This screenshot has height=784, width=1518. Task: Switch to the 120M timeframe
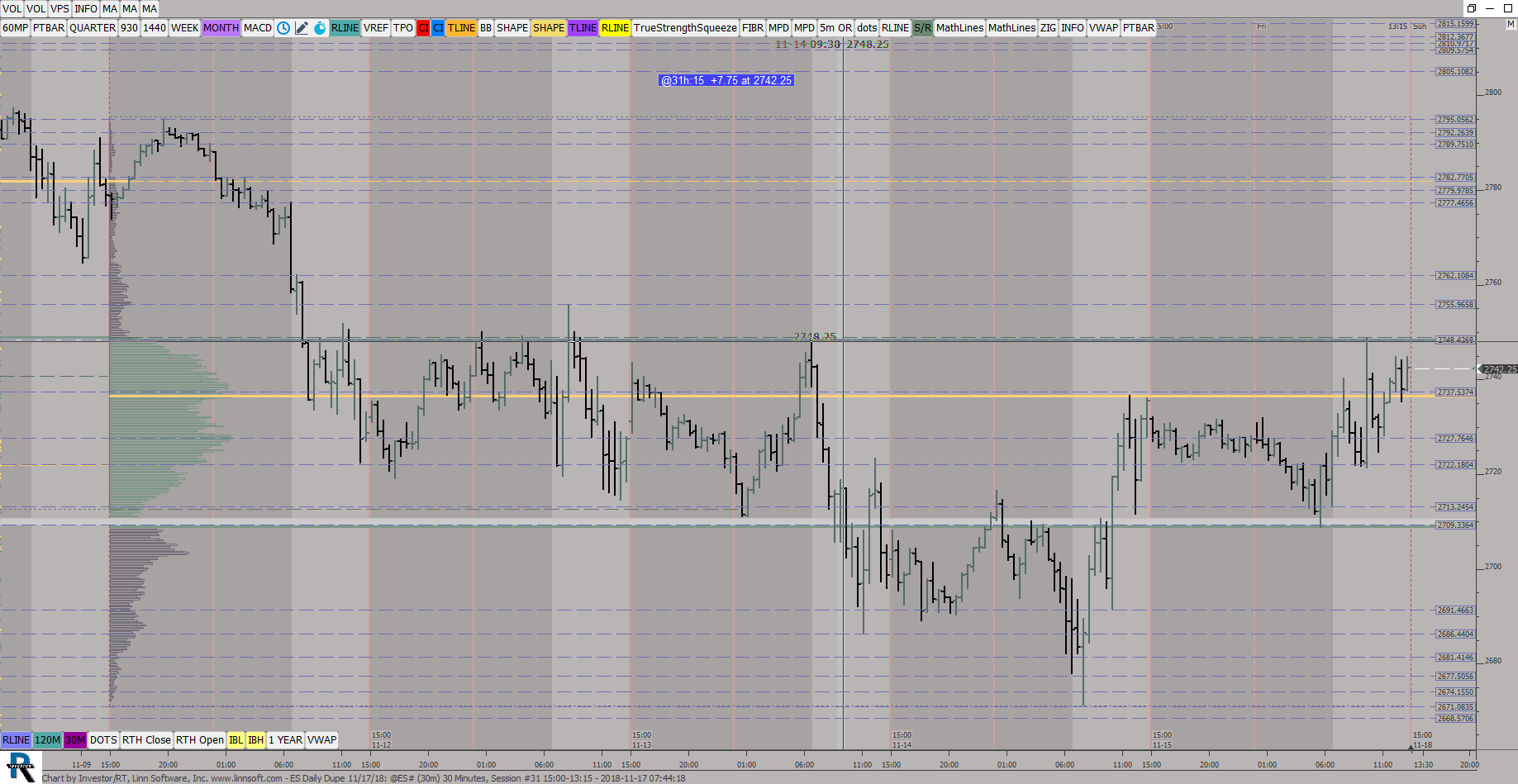(47, 740)
